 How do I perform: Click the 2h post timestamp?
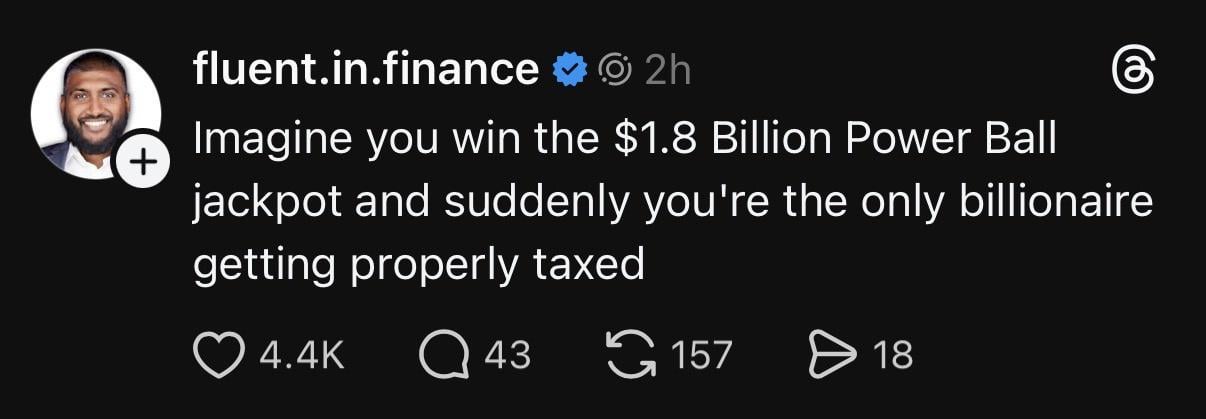(668, 70)
